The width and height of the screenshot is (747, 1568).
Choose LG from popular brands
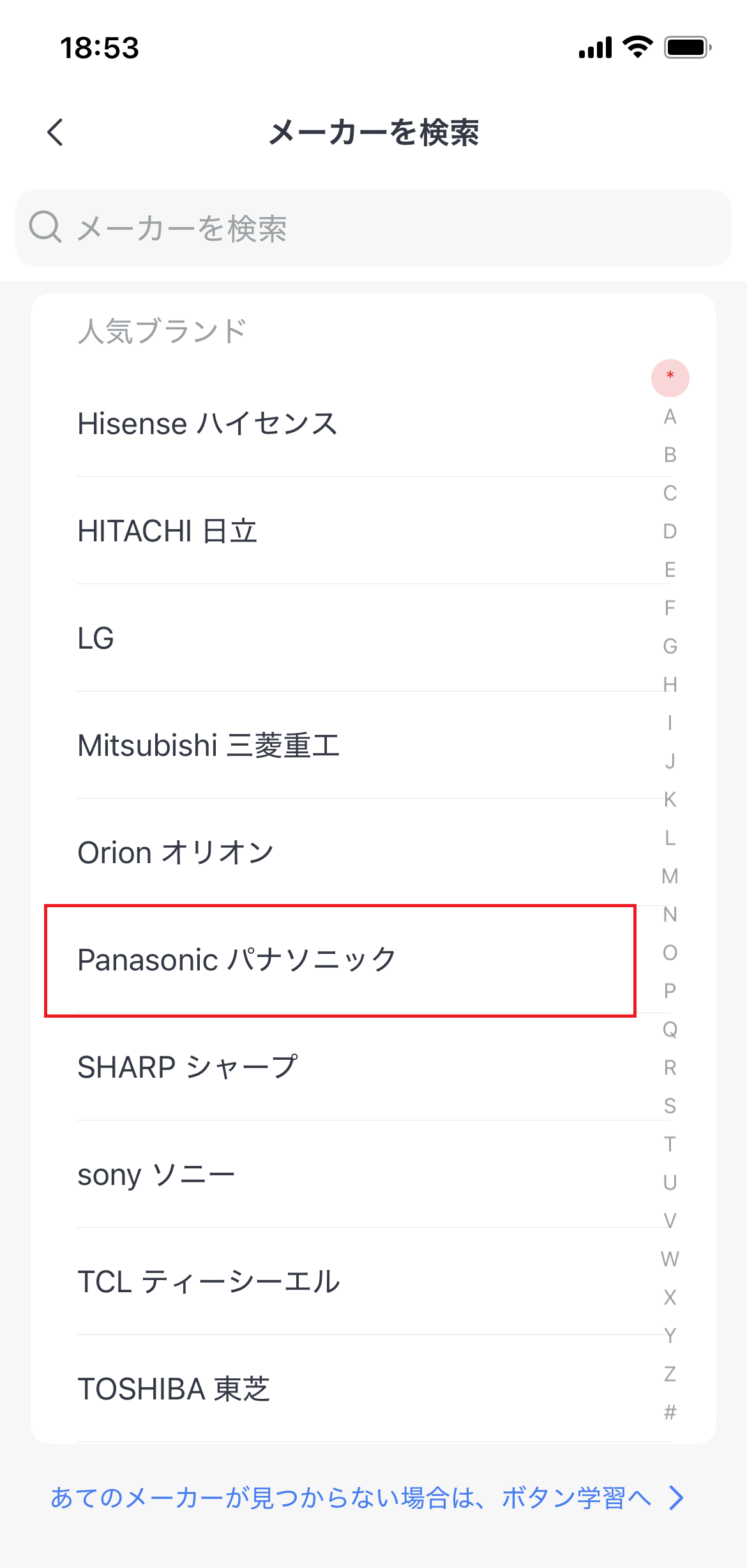coord(356,638)
